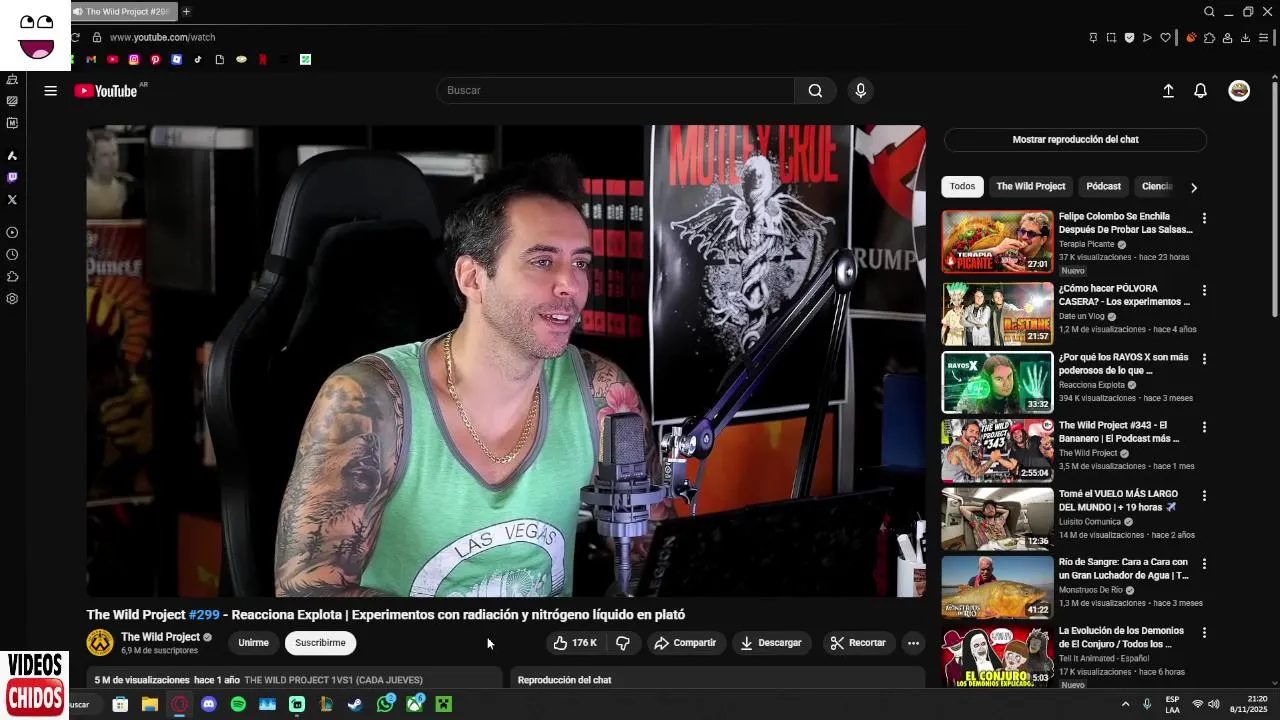Image resolution: width=1280 pixels, height=720 pixels.
Task: Focus the Buscar search input field
Action: coord(615,90)
